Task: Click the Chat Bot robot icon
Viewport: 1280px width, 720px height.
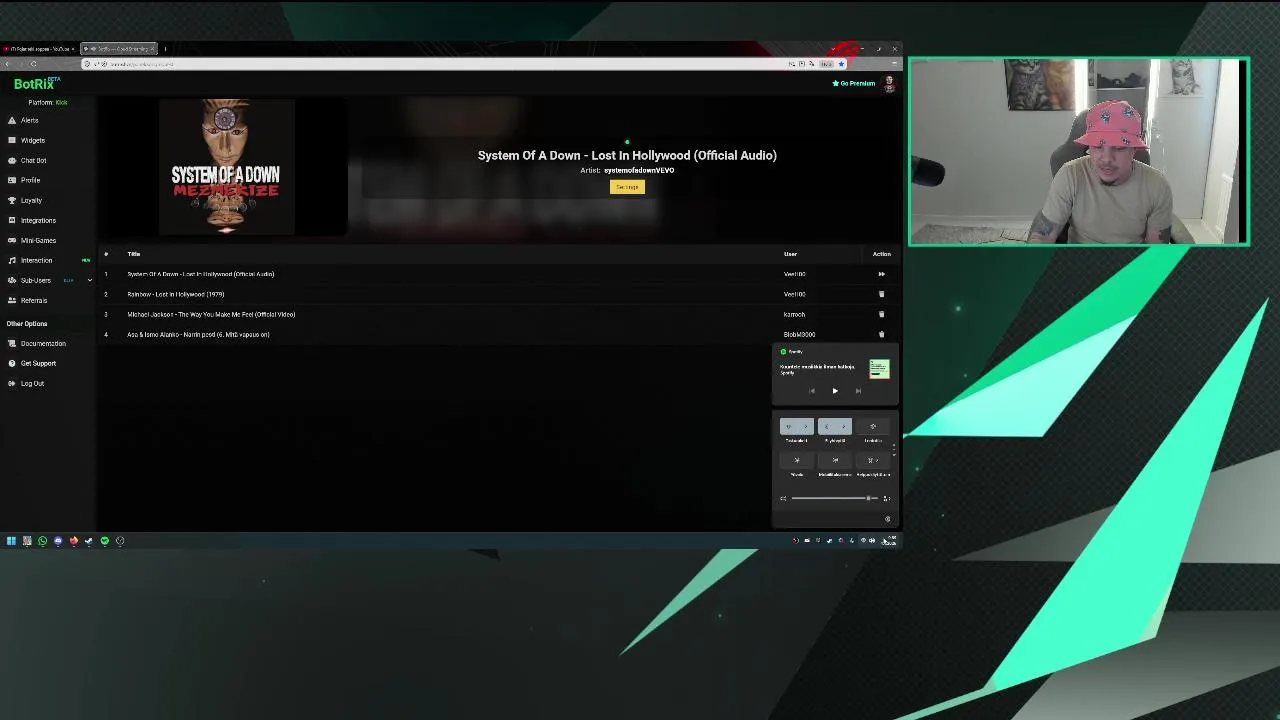Action: coord(12,160)
